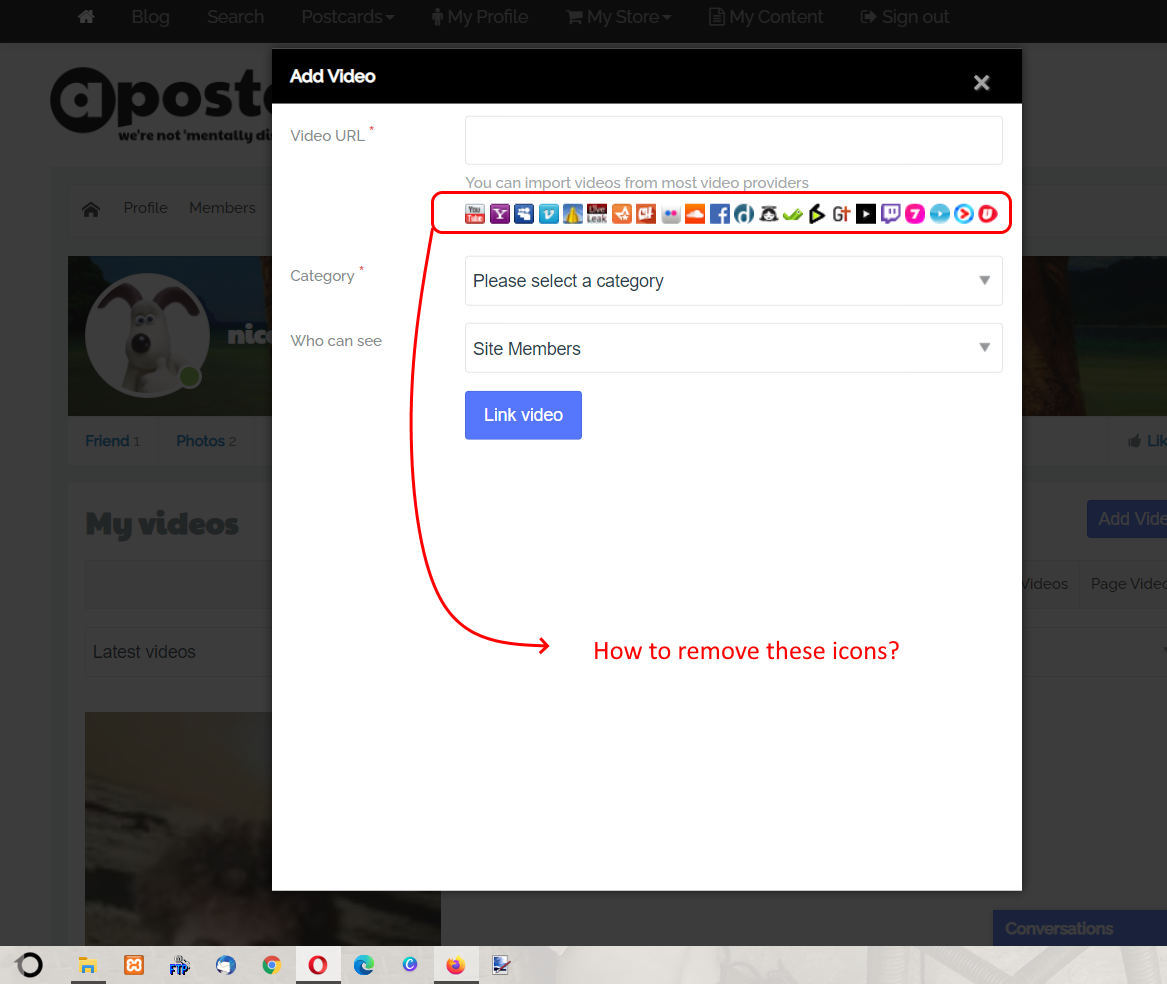The height and width of the screenshot is (984, 1167).
Task: Click Sign out
Action: [x=905, y=16]
